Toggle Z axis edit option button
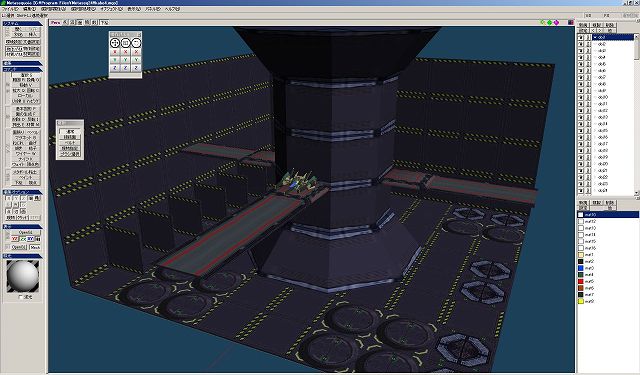Viewport: 640px width, 375px height. (x=23, y=198)
